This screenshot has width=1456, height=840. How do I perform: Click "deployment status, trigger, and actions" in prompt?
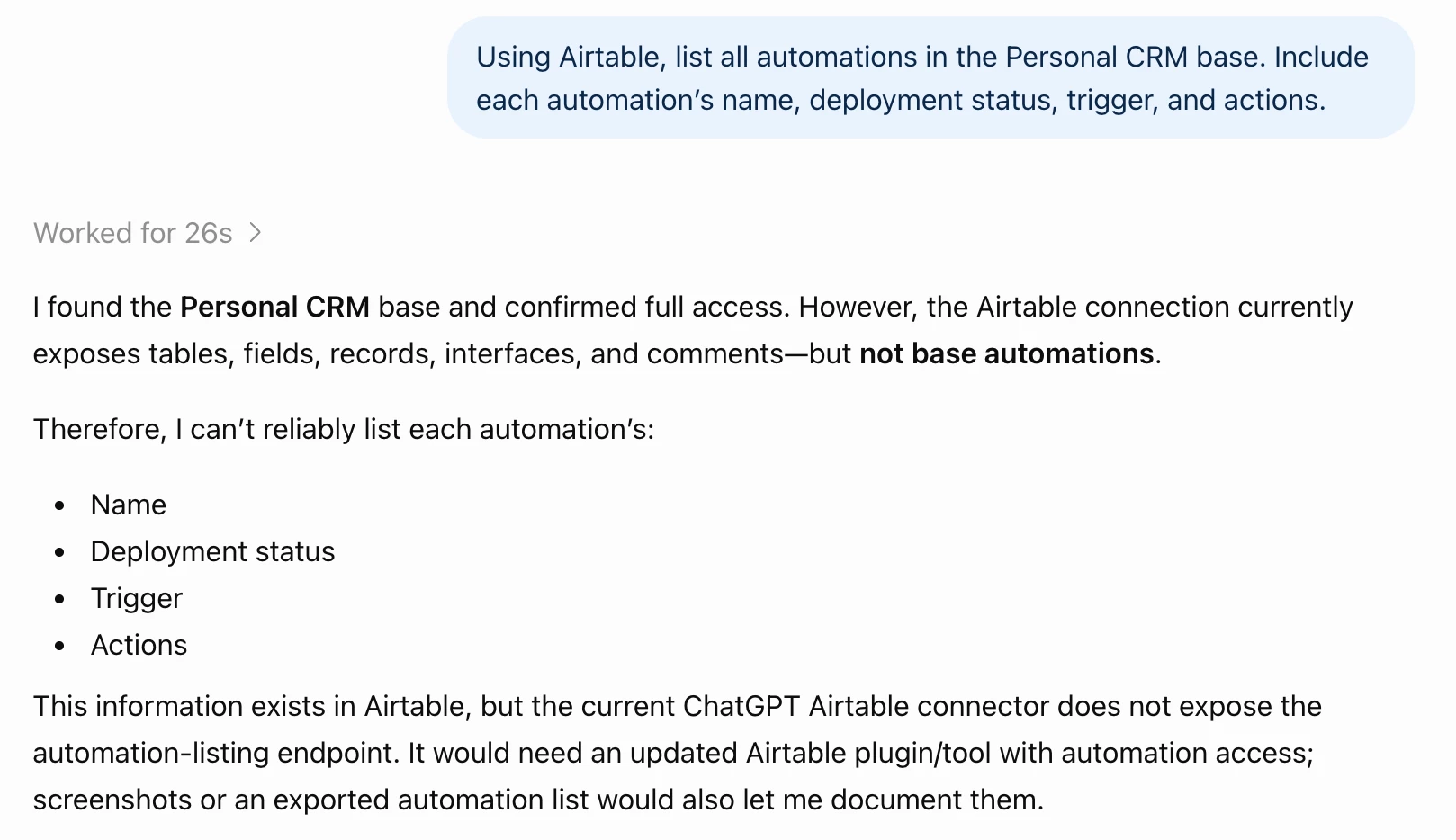click(1067, 100)
